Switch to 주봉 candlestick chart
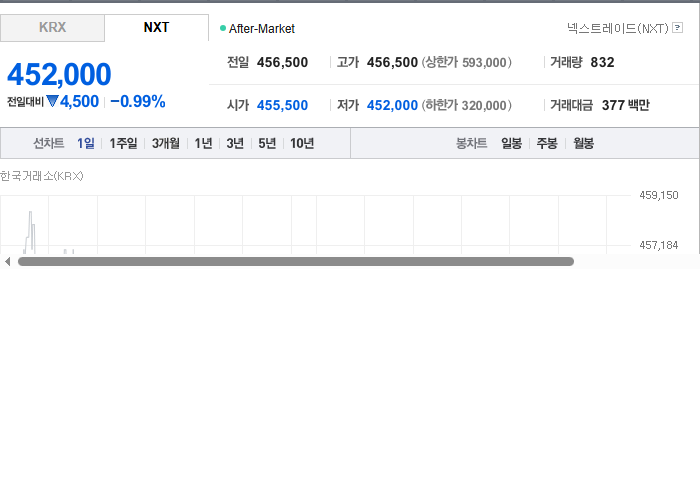The height and width of the screenshot is (490, 700). point(547,143)
